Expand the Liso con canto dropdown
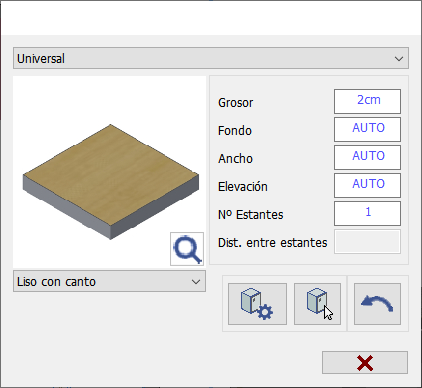Image resolution: width=422 pixels, height=388 pixels. pos(109,281)
